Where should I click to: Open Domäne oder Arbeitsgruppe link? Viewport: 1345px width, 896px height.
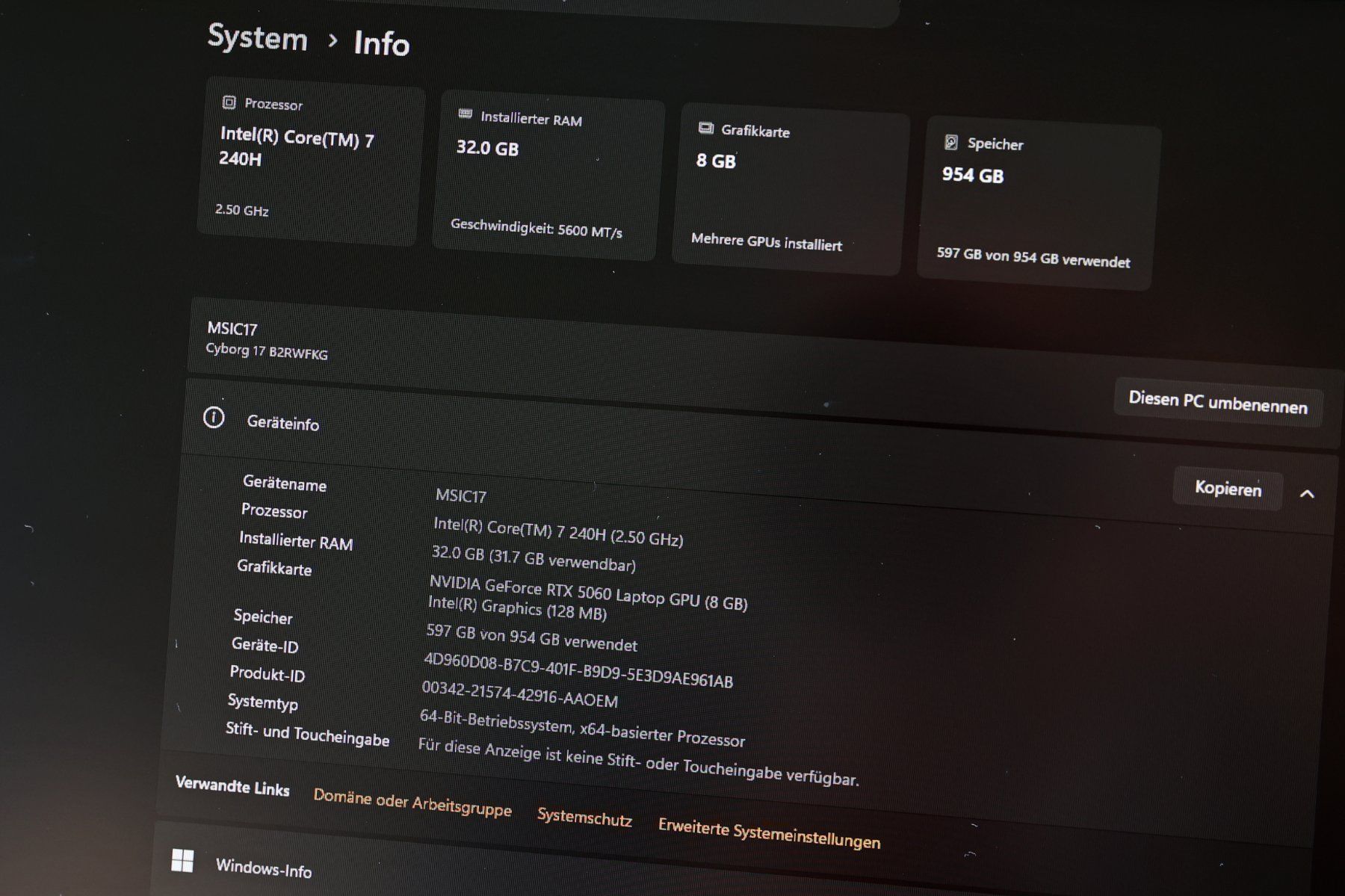coord(412,803)
